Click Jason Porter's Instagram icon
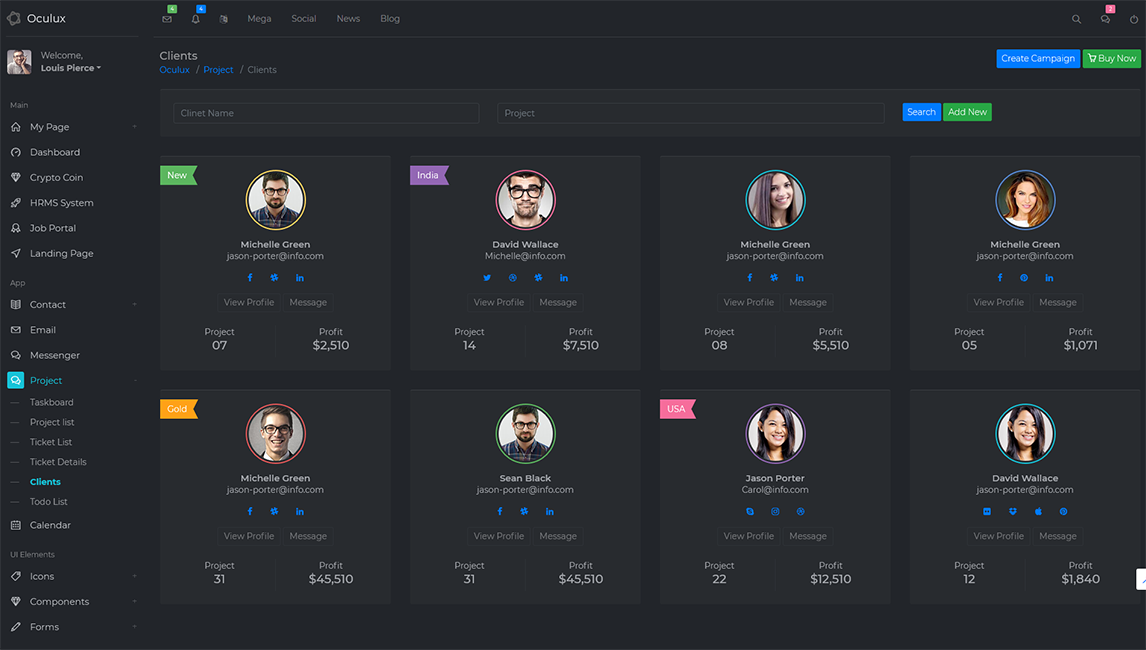This screenshot has width=1146, height=650. [x=775, y=512]
